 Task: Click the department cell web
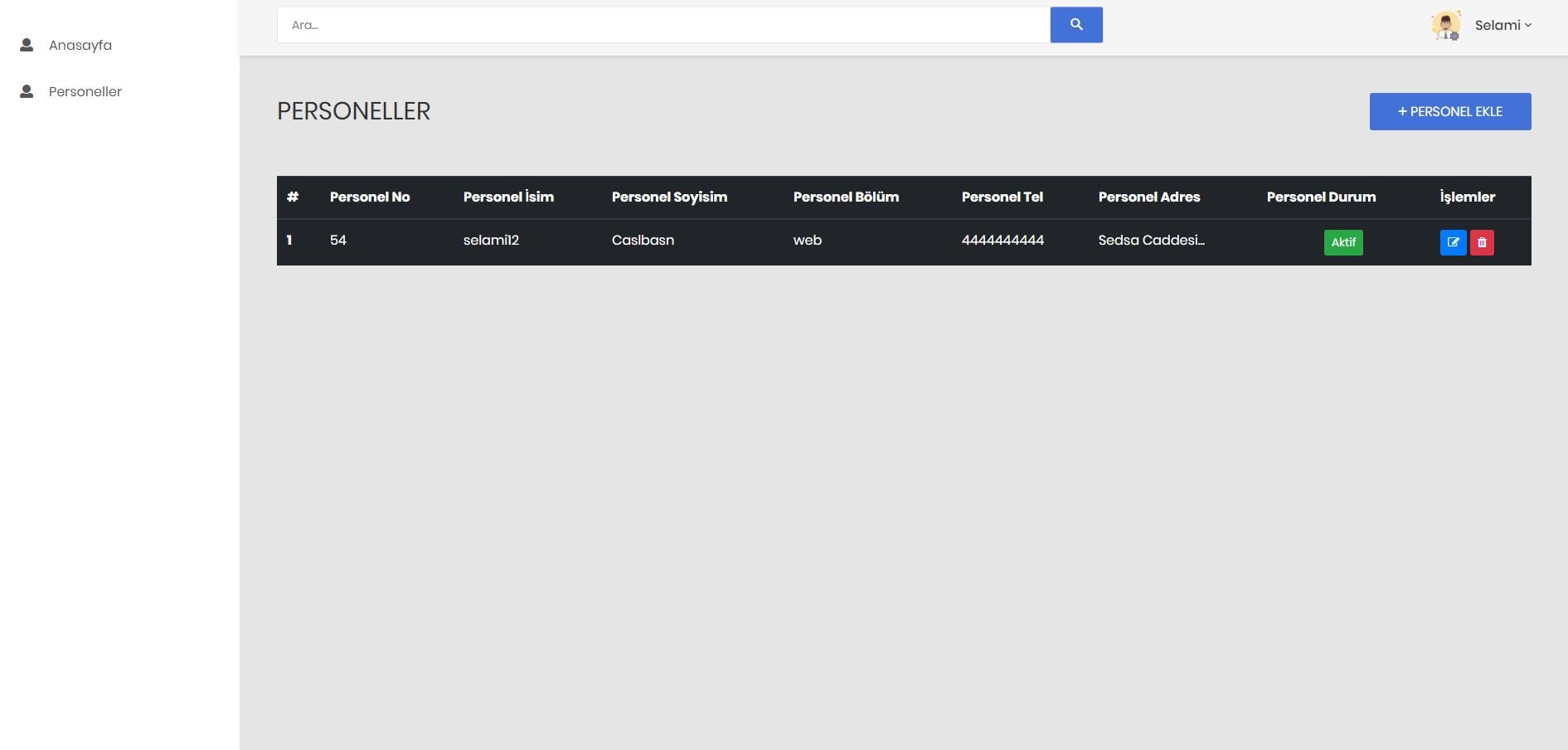(x=808, y=240)
